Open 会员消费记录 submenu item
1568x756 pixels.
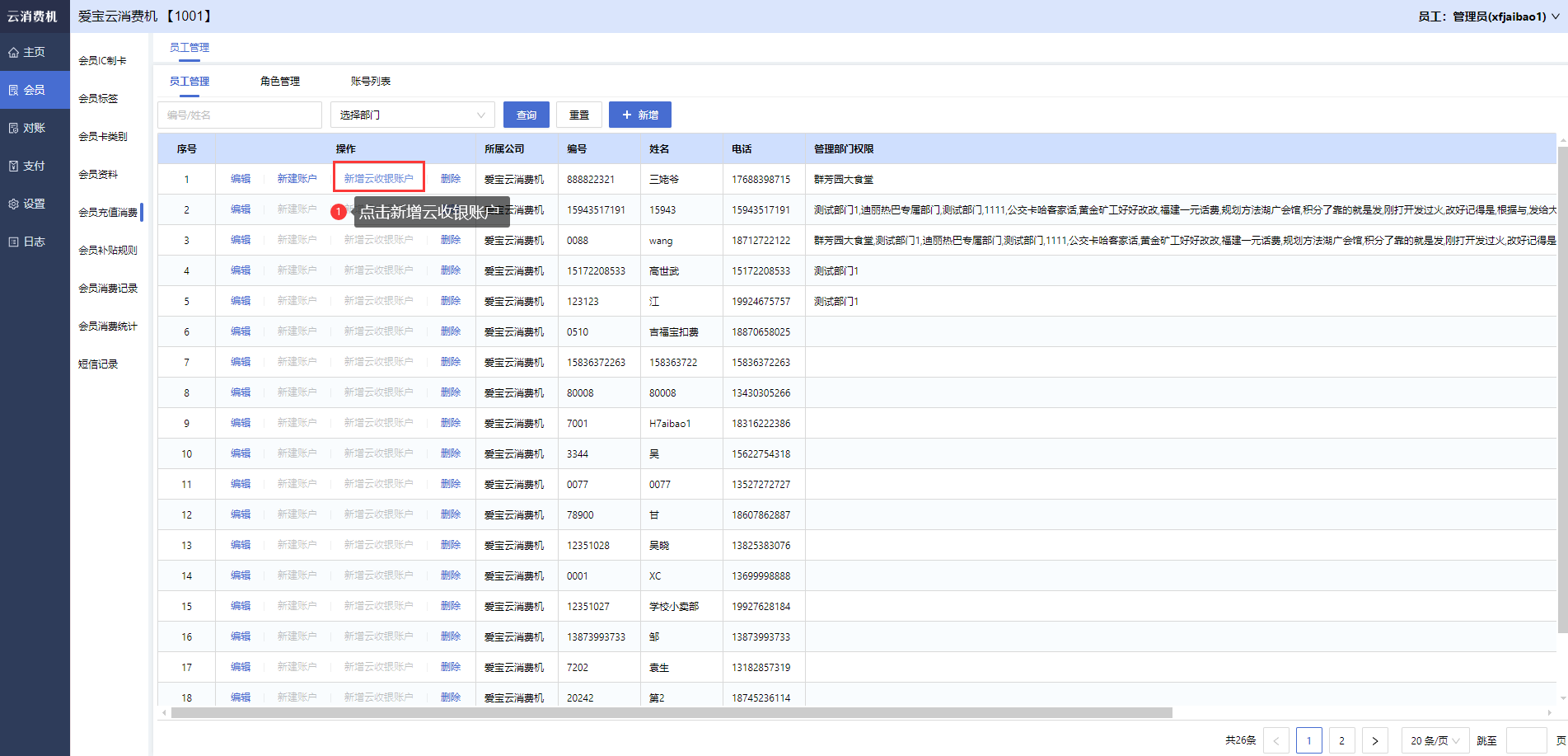pos(108,288)
